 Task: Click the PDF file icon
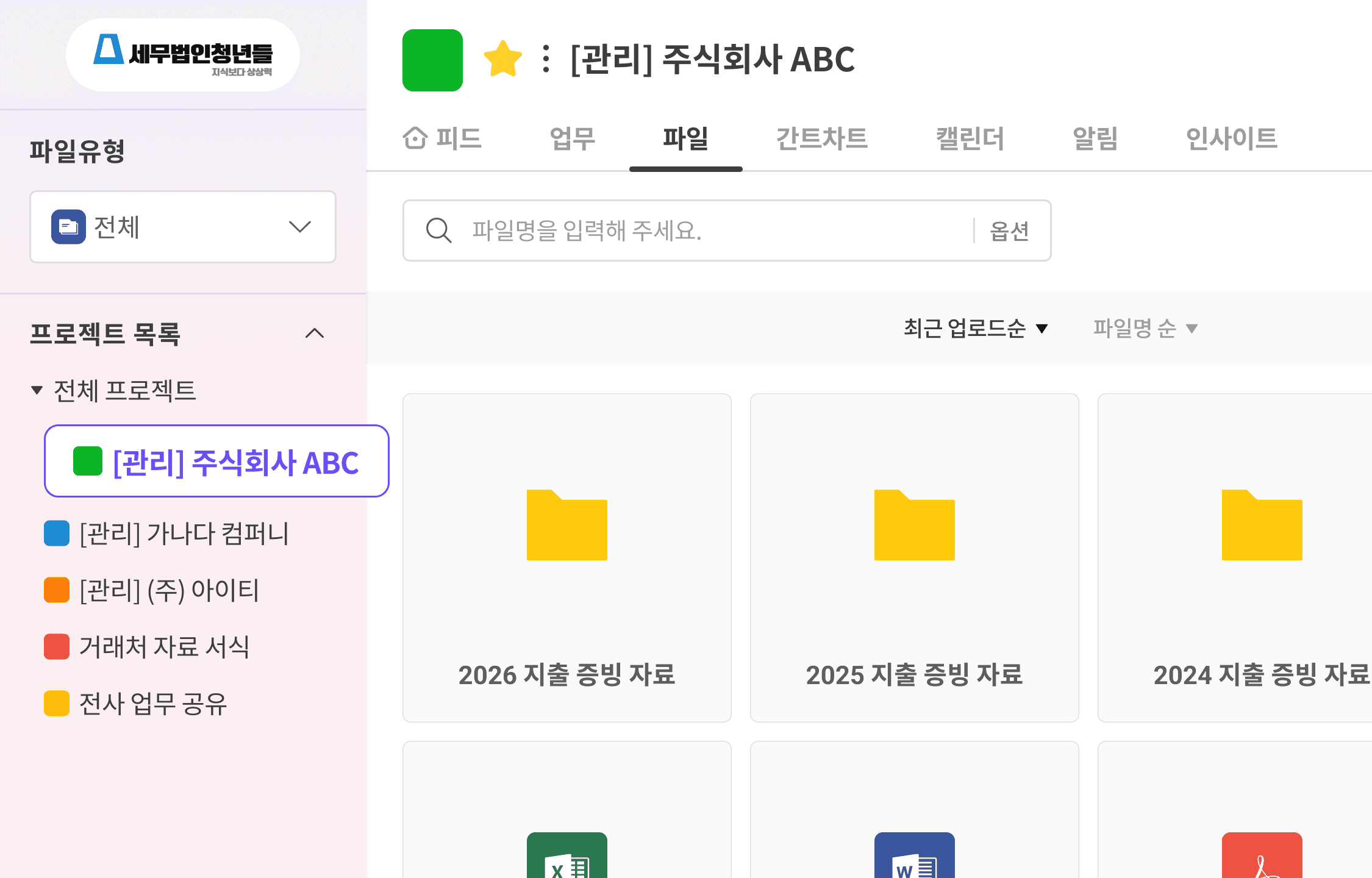click(x=1261, y=857)
